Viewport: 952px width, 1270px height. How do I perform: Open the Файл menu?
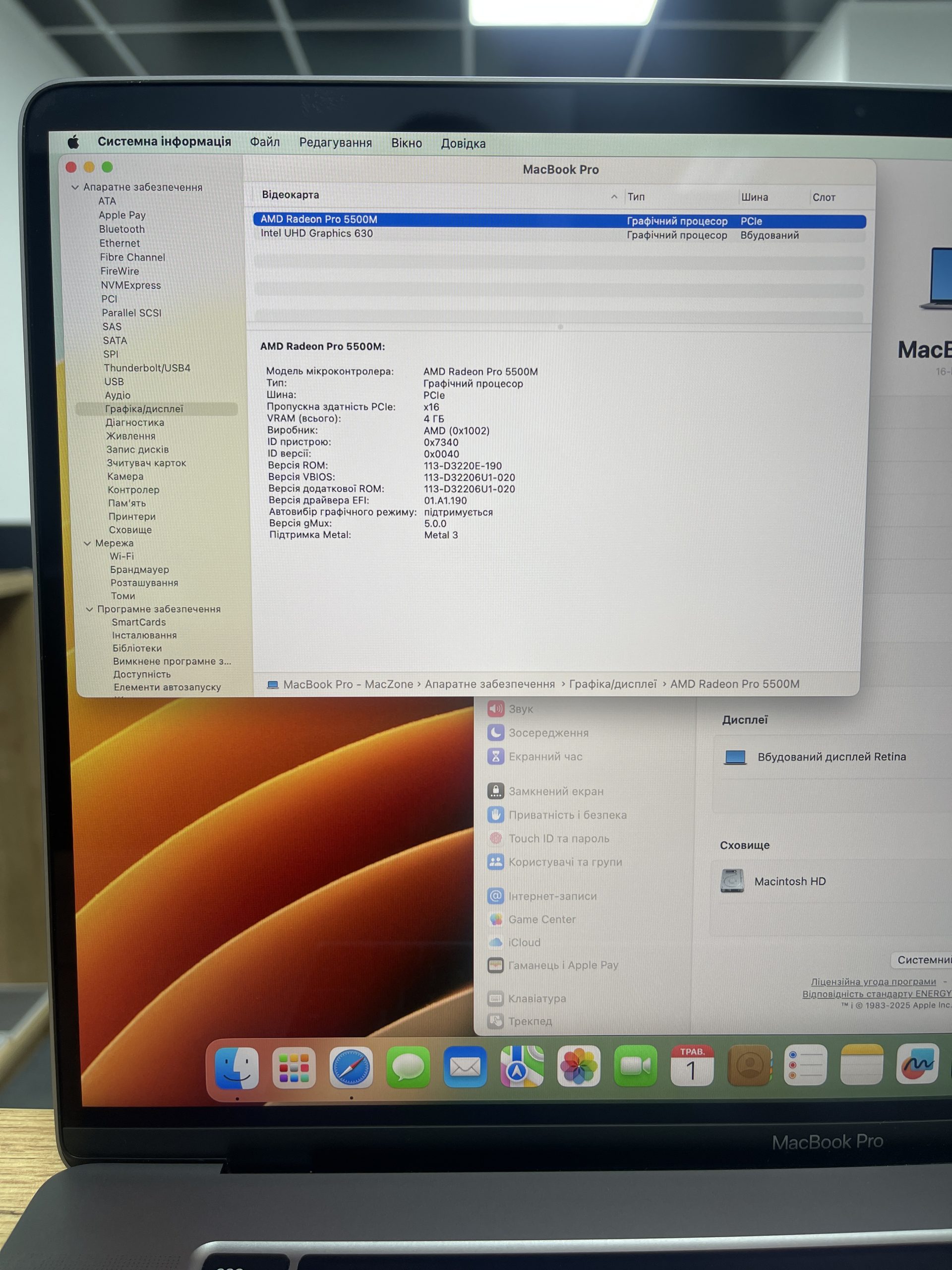pos(265,142)
